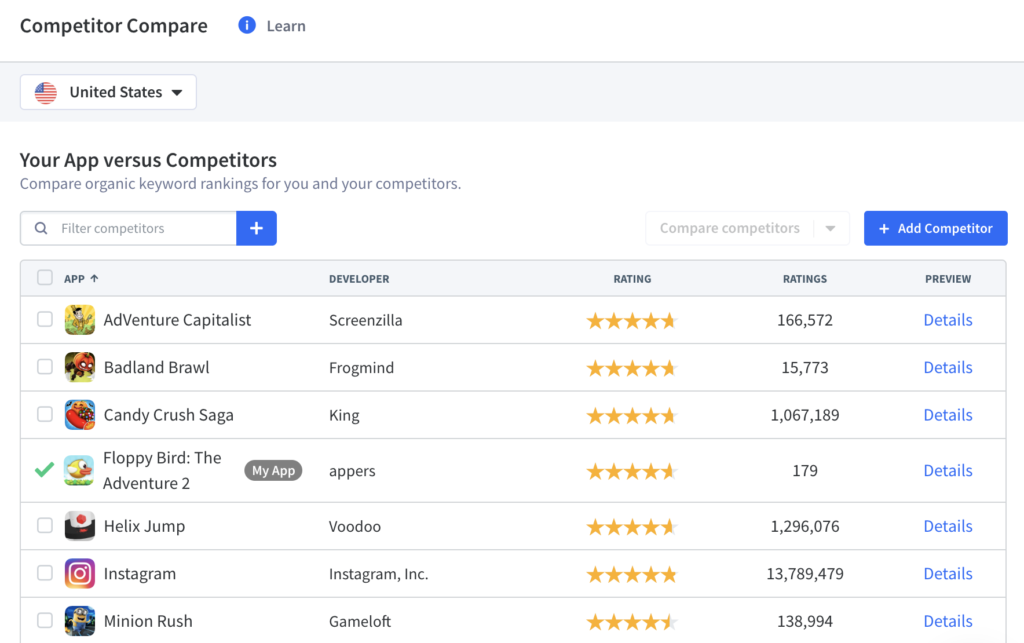Viewport: 1024px width, 643px height.
Task: Click the Frogmind developer cell
Action: point(361,368)
